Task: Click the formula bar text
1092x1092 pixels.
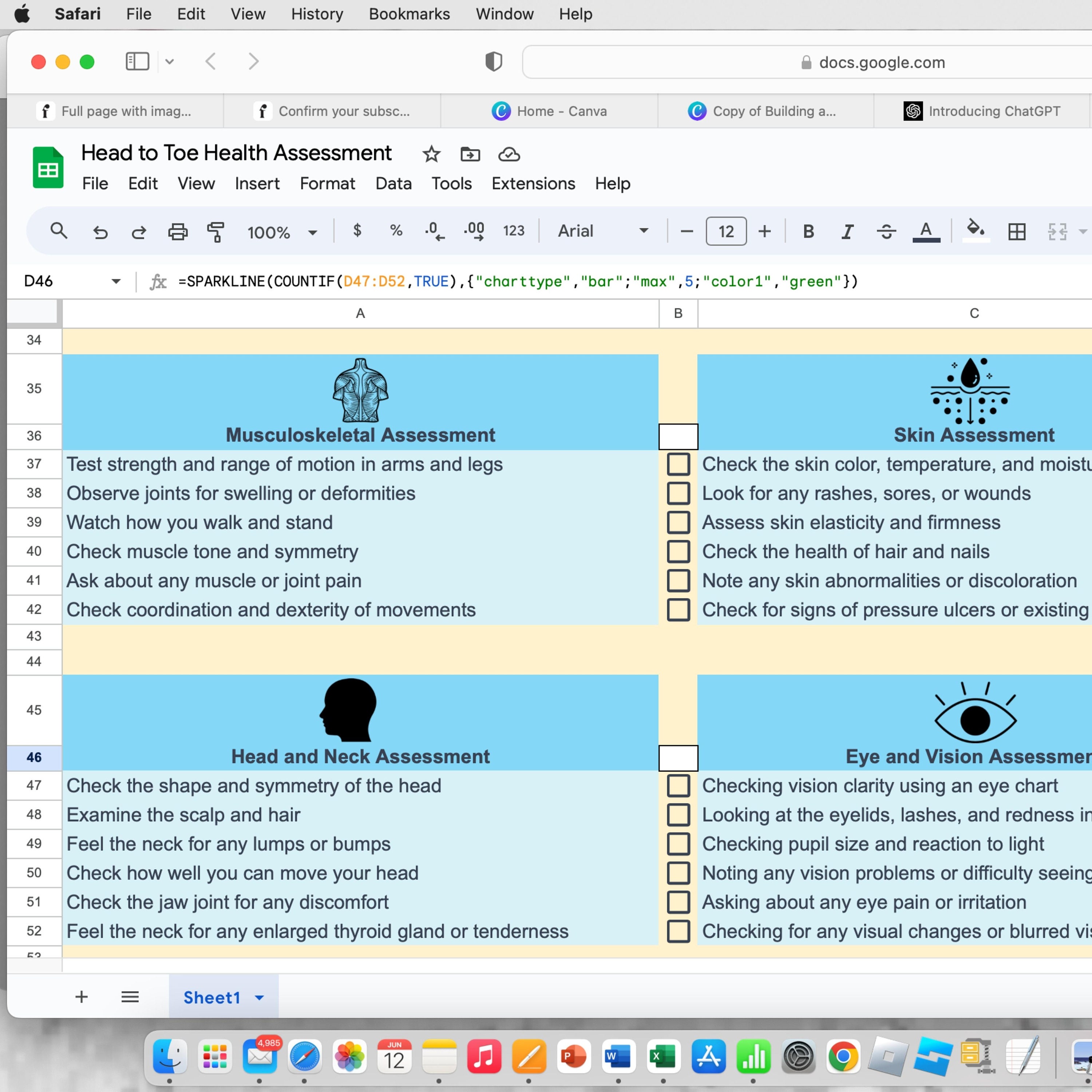Action: coord(518,281)
